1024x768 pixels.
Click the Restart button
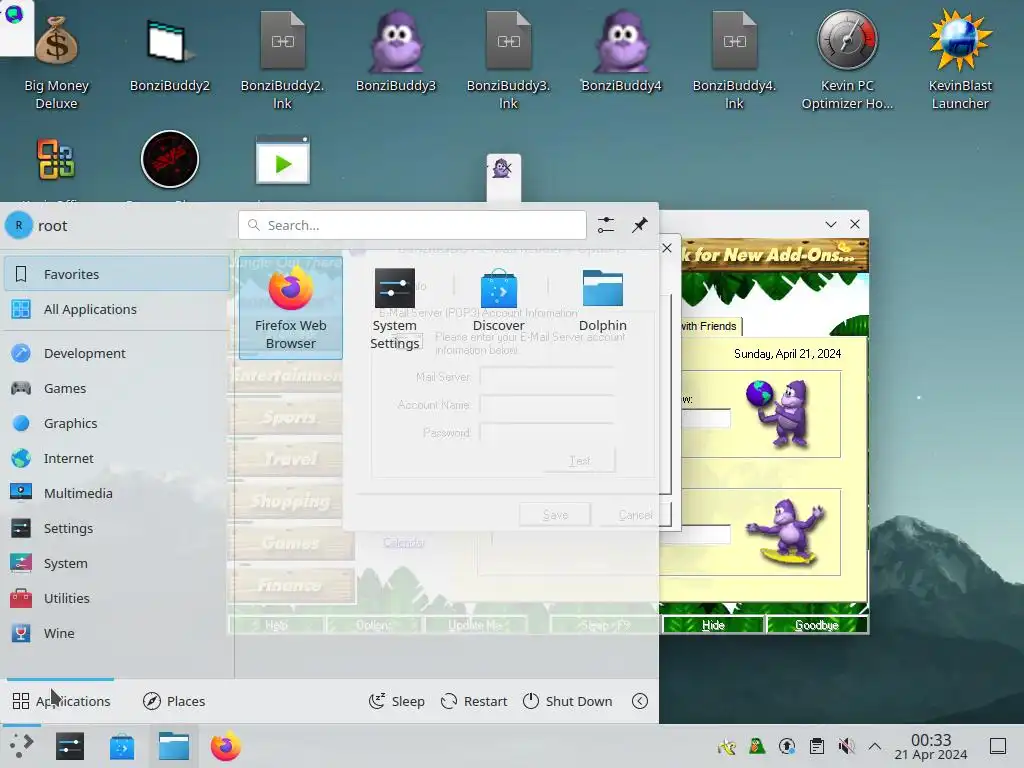474,701
